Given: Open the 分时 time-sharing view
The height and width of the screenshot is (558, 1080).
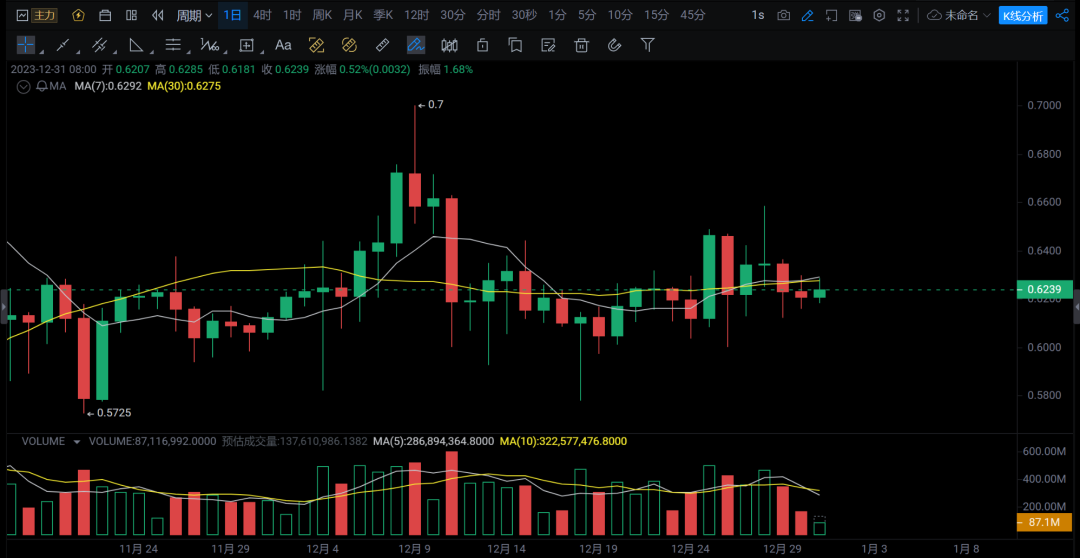Looking at the screenshot, I should pyautogui.click(x=488, y=15).
